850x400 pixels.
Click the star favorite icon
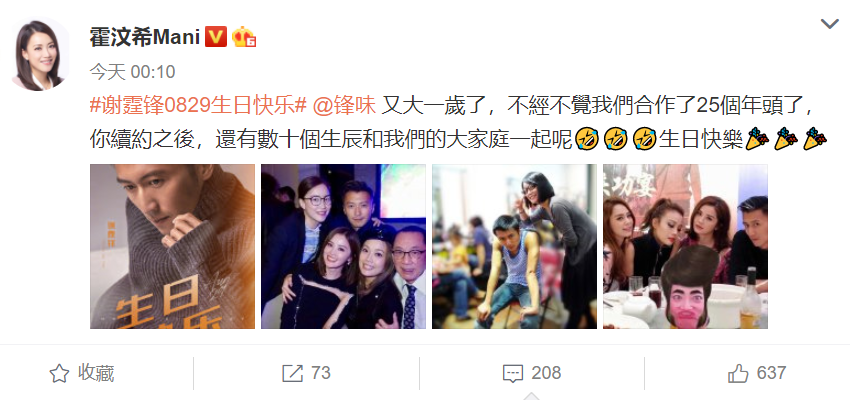click(x=59, y=373)
